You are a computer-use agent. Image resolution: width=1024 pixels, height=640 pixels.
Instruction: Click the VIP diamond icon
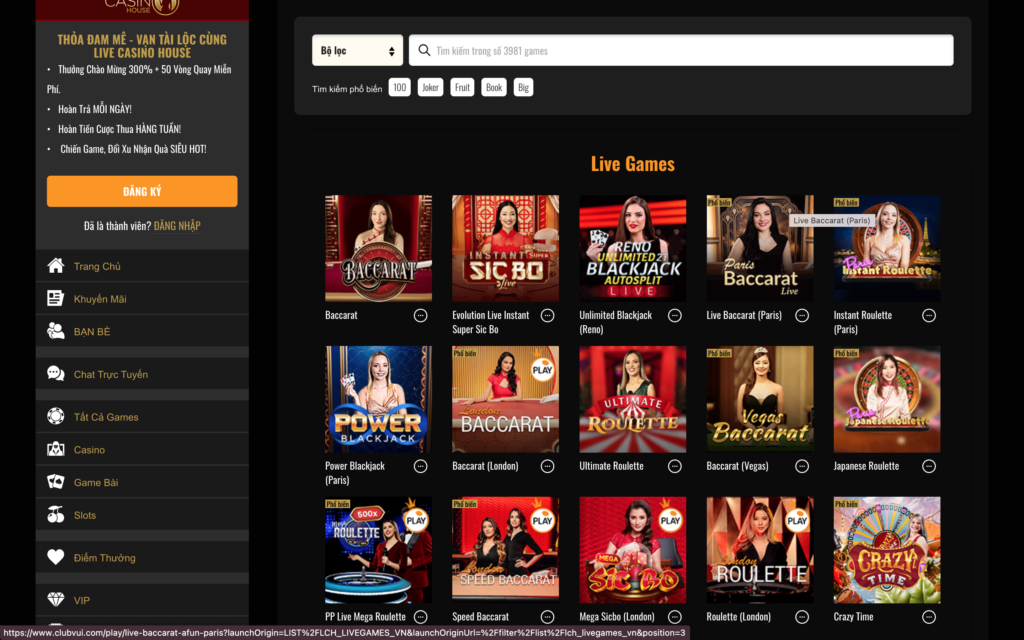(x=56, y=600)
